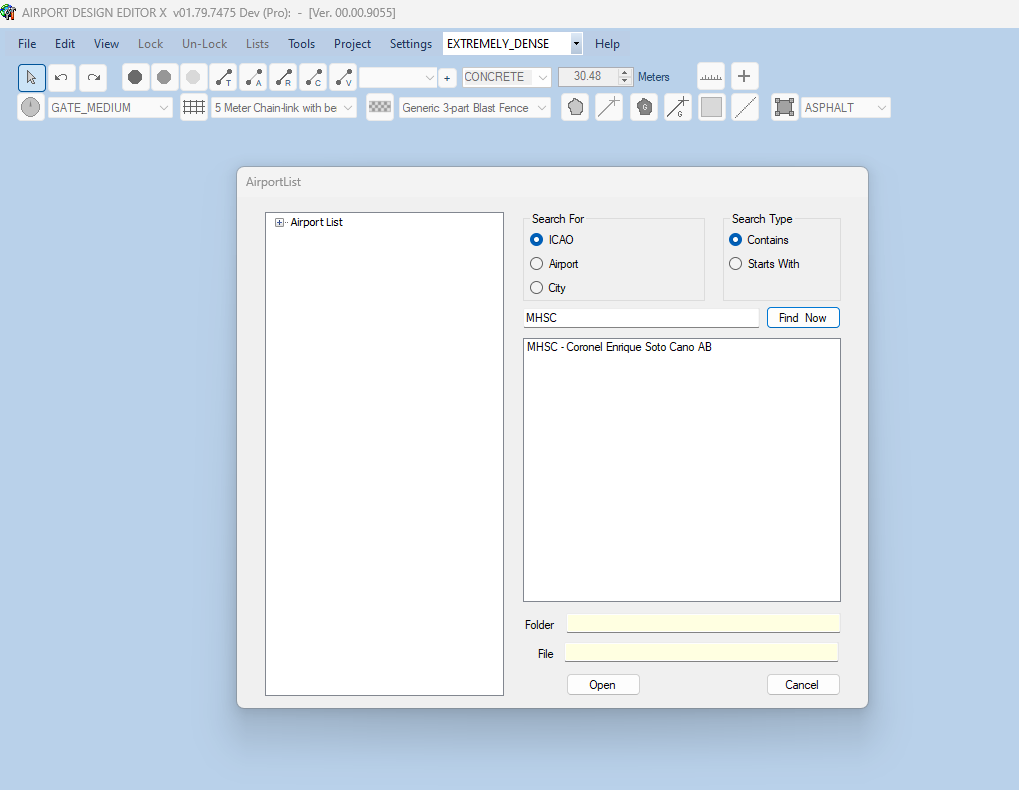This screenshot has width=1019, height=790.
Task: Click the ruler measurement icon
Action: [711, 77]
